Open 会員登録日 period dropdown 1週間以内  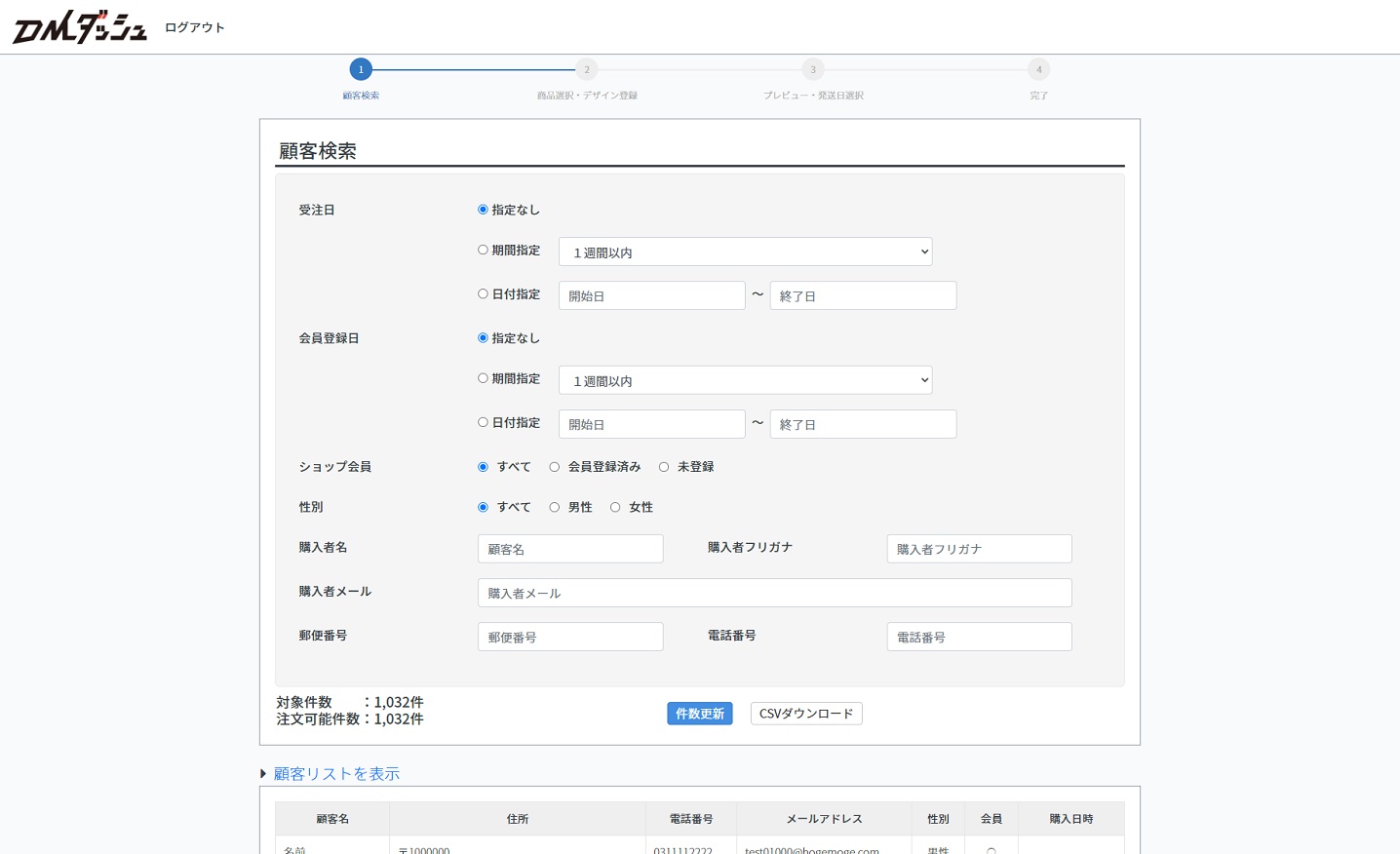(x=745, y=380)
